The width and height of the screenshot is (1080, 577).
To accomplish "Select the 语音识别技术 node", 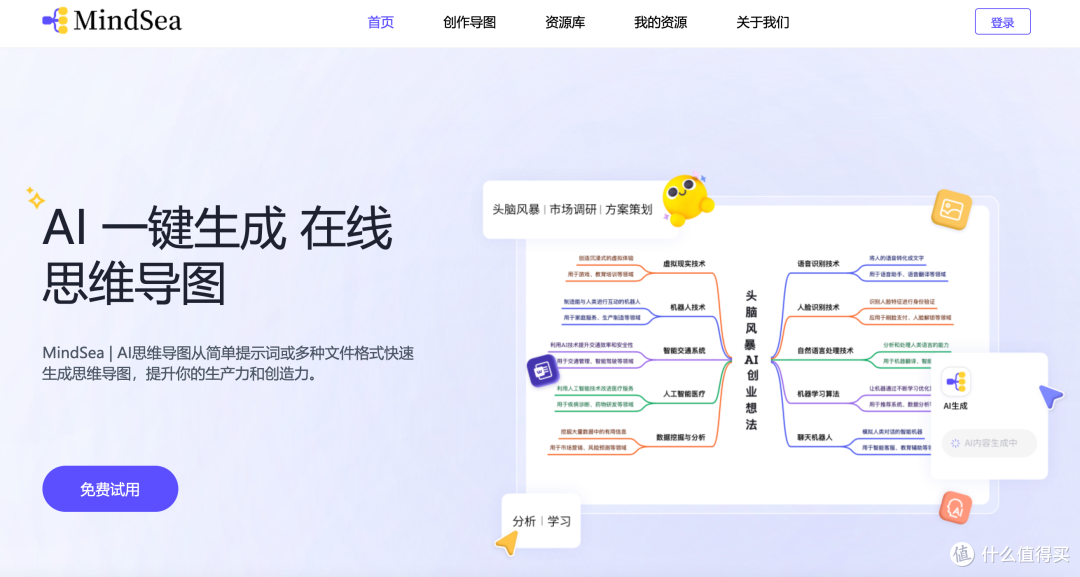I will pyautogui.click(x=818, y=264).
